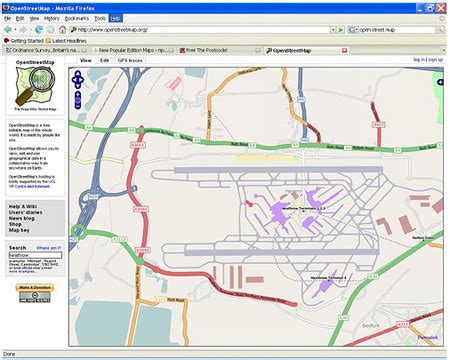
Task: Close the New Popular Edition Maps tab
Action: [171, 50]
